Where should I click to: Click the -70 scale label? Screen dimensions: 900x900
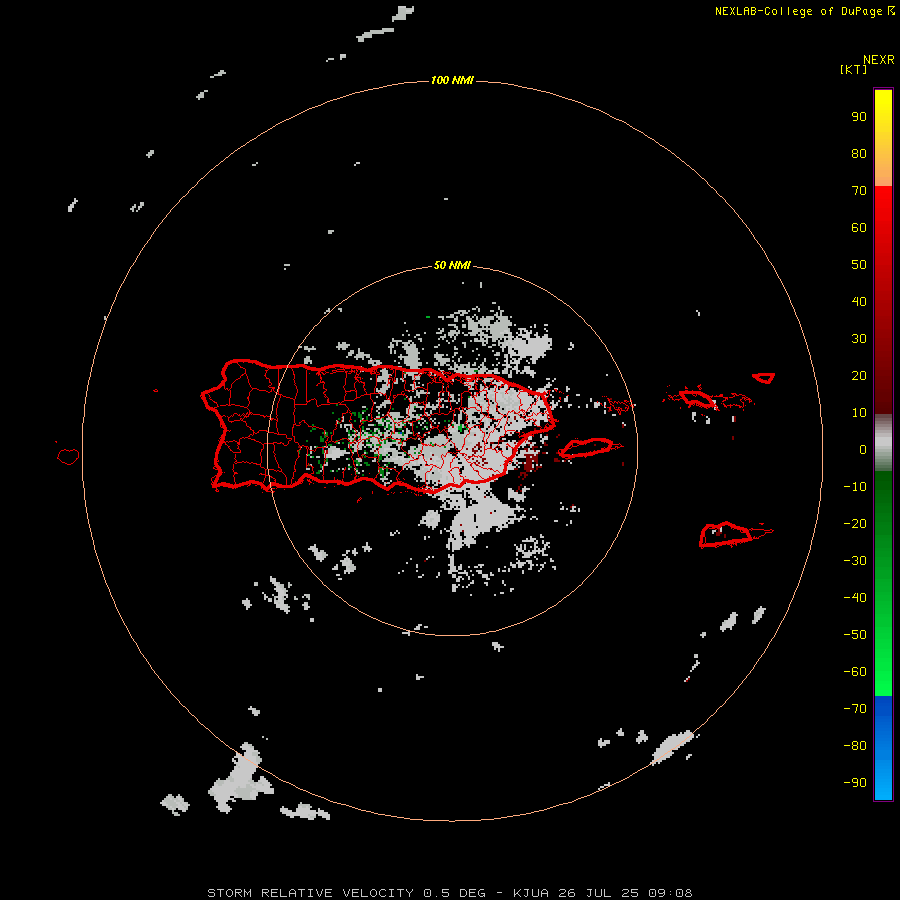coord(855,708)
